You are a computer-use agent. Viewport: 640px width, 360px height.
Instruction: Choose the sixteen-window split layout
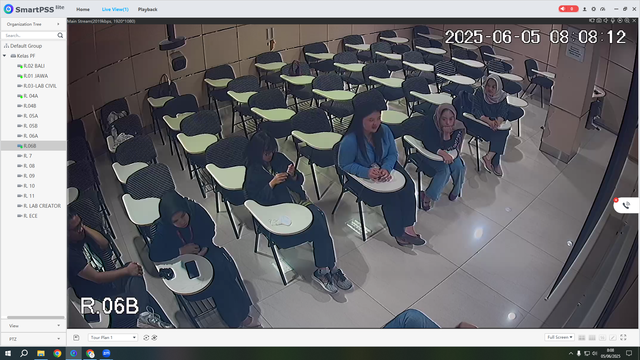602,338
